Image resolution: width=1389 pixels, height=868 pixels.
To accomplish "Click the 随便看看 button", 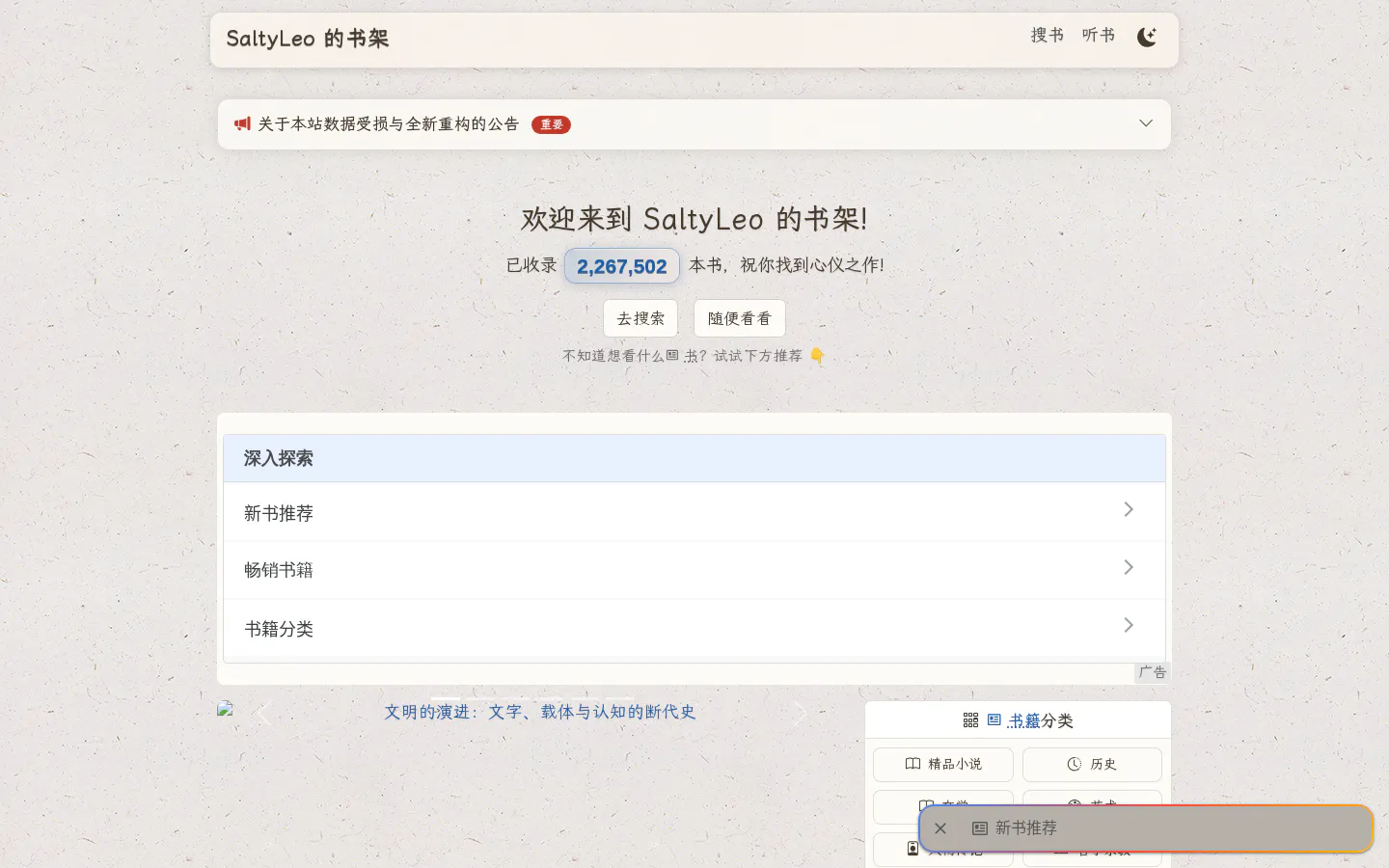I will click(740, 318).
